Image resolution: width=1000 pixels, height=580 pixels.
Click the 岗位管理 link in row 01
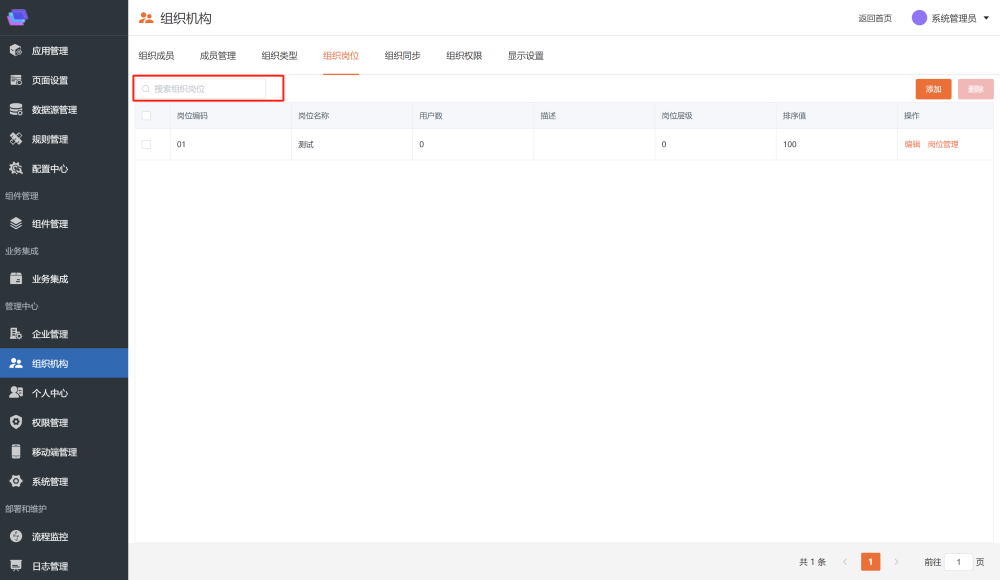click(942, 145)
